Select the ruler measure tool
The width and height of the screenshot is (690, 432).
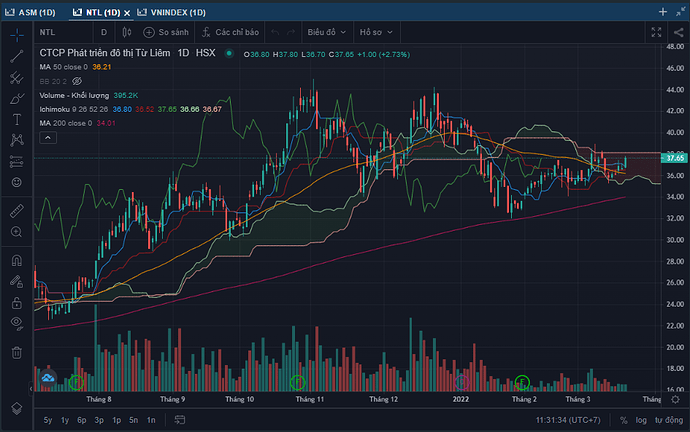click(16, 210)
